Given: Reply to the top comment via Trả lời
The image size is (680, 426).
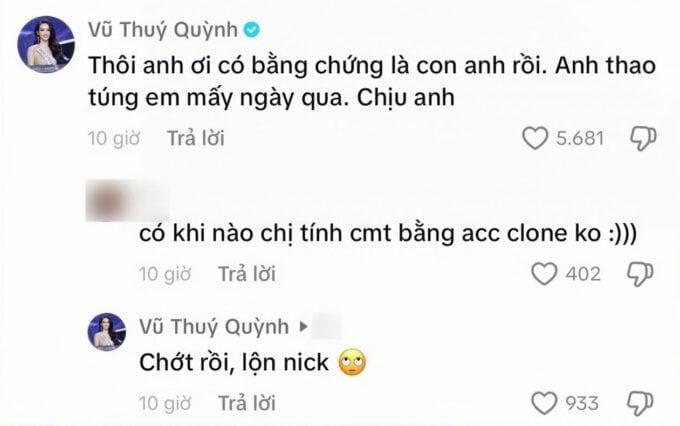Looking at the screenshot, I should [196, 138].
